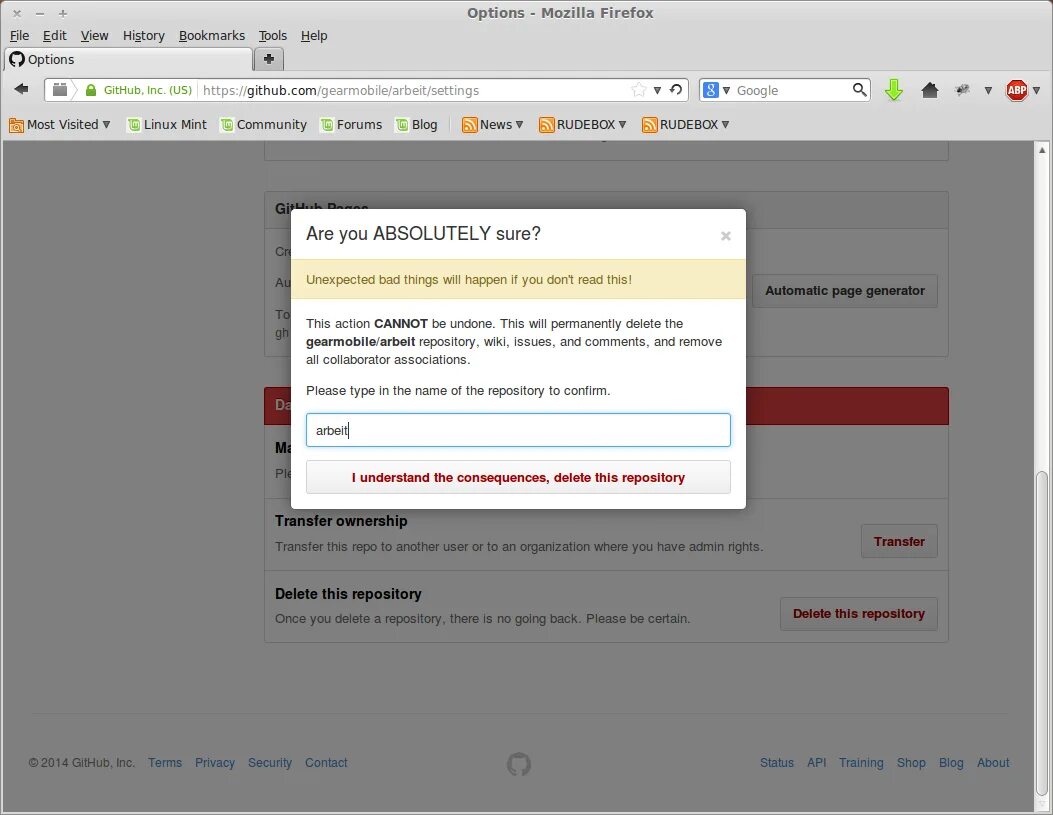This screenshot has height=815, width=1053.
Task: Click the vertical scrollbar thumb
Action: 1042,633
